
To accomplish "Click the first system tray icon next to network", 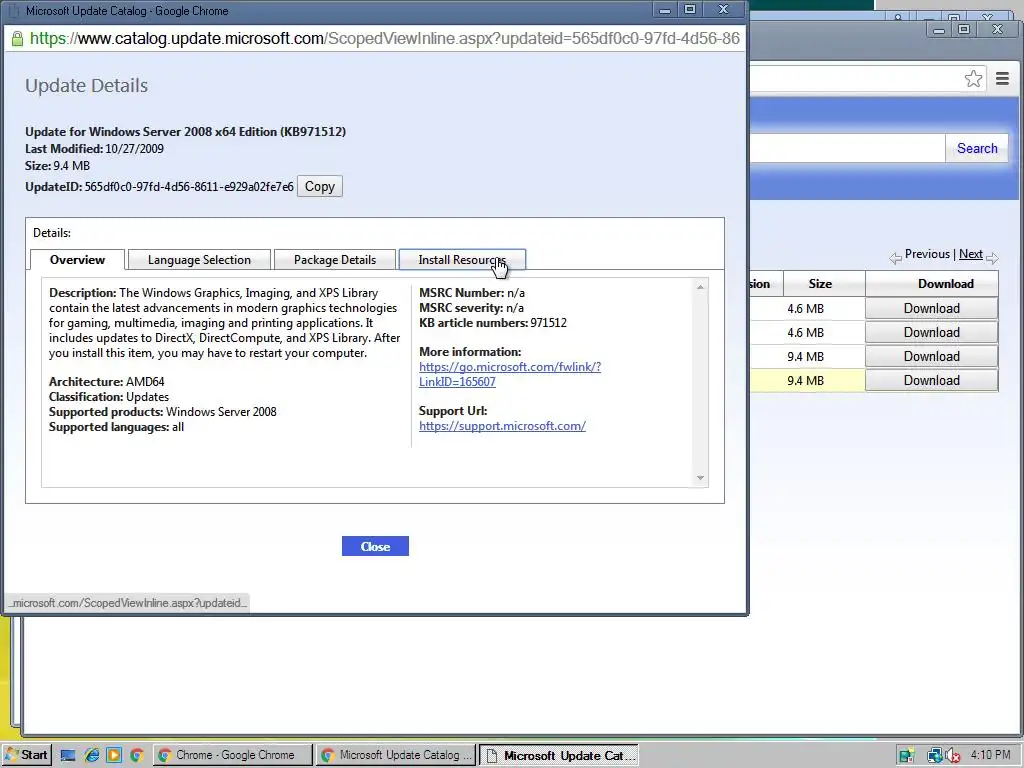I will coord(906,756).
